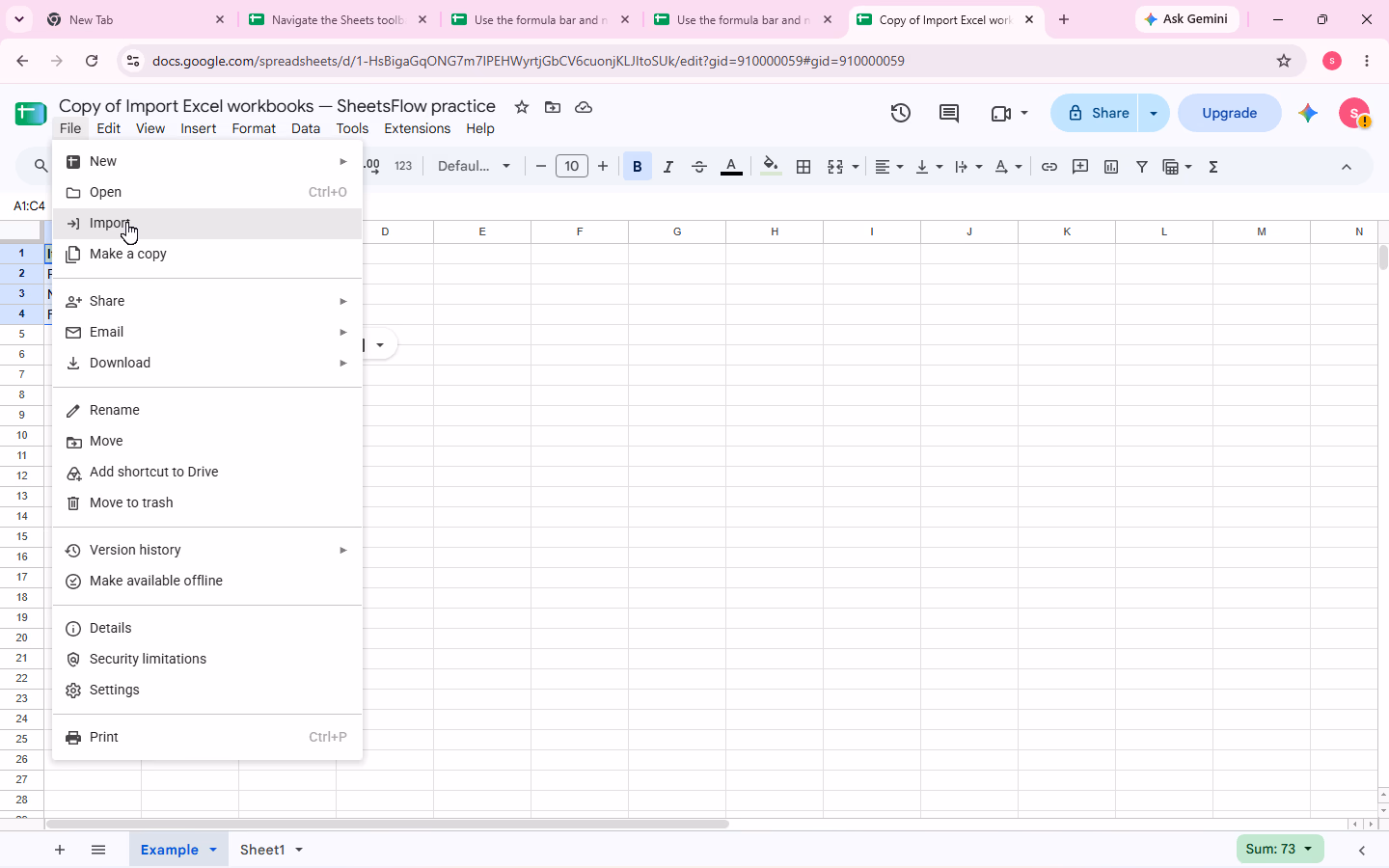Image resolution: width=1389 pixels, height=868 pixels.
Task: Click the insert link icon
Action: 1049,167
